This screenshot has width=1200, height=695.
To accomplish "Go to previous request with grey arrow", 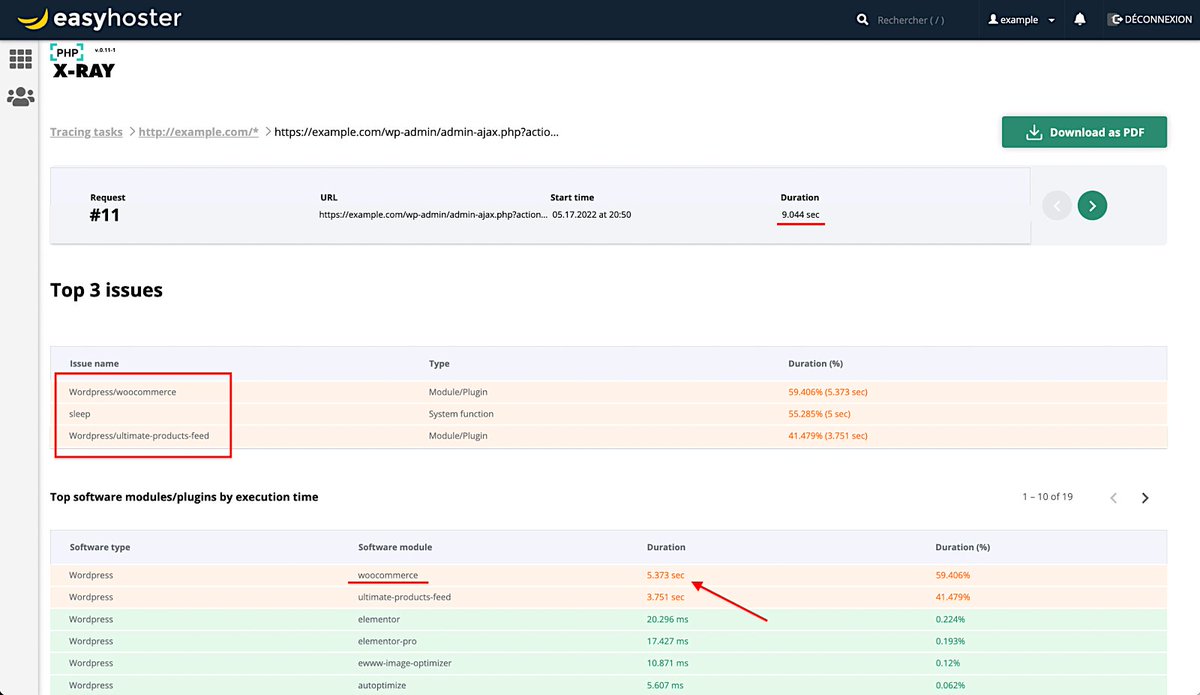I will click(x=1057, y=206).
